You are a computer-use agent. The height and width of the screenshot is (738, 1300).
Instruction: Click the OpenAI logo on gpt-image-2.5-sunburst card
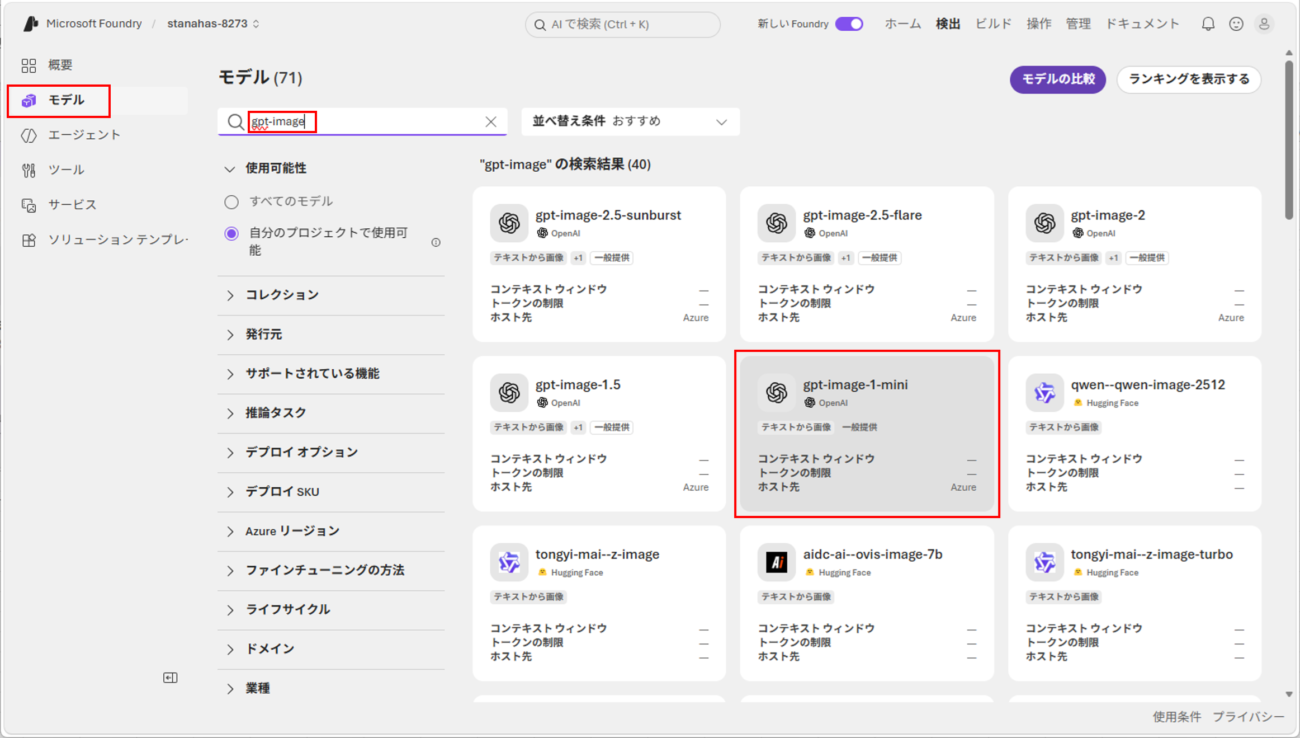(x=509, y=224)
